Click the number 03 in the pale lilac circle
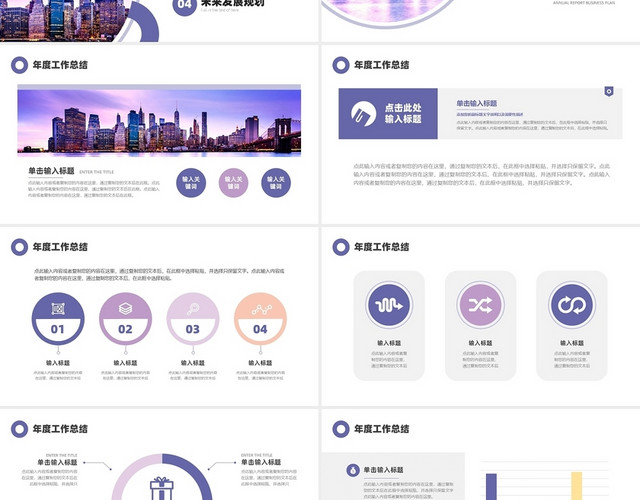This screenshot has height=500, width=640. tap(193, 329)
